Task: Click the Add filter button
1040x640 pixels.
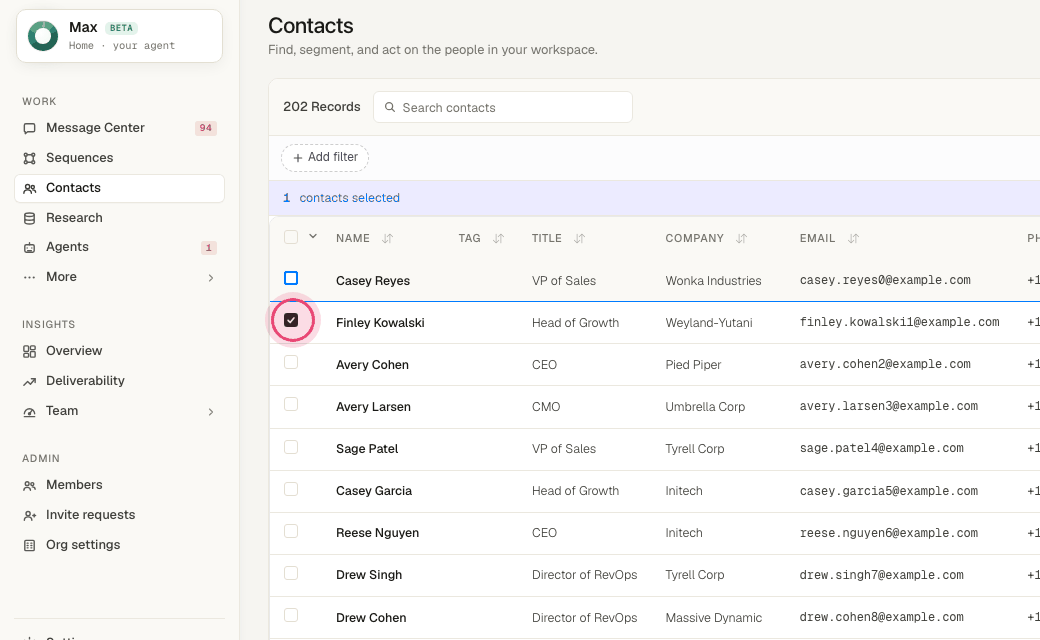Action: [x=325, y=157]
